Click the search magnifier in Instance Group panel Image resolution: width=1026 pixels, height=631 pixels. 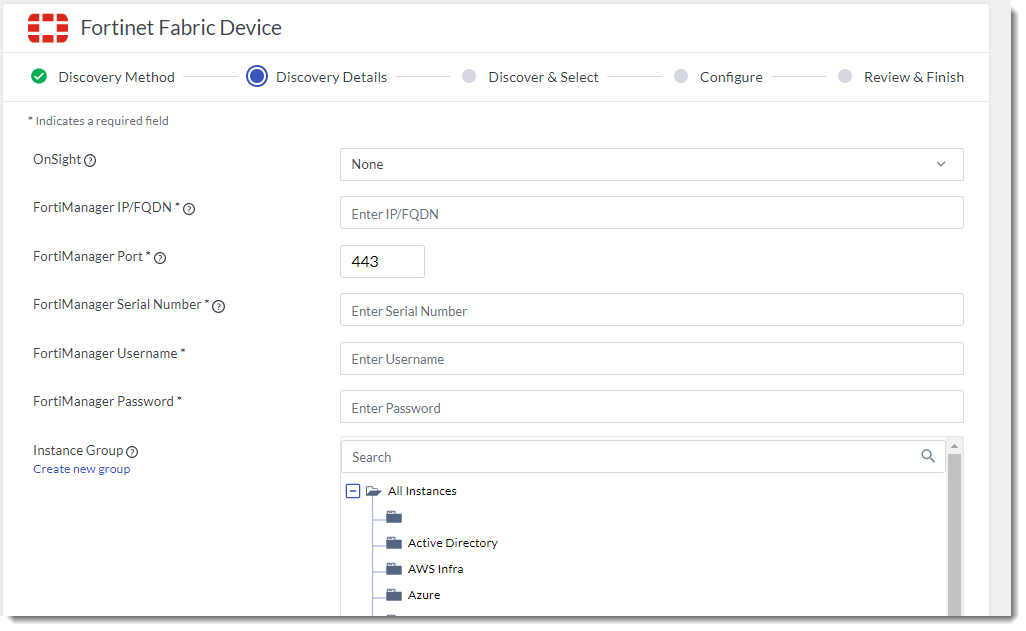click(x=928, y=455)
